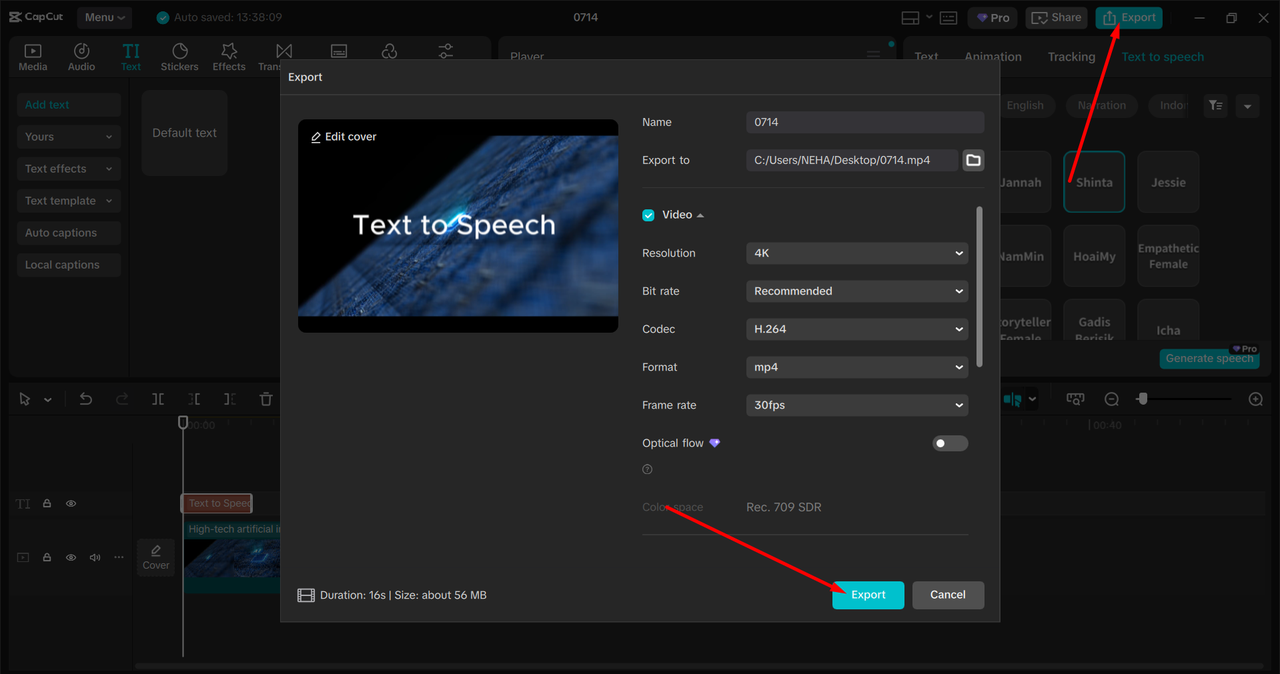Toggle the teal main track snapping icon

1012,399
